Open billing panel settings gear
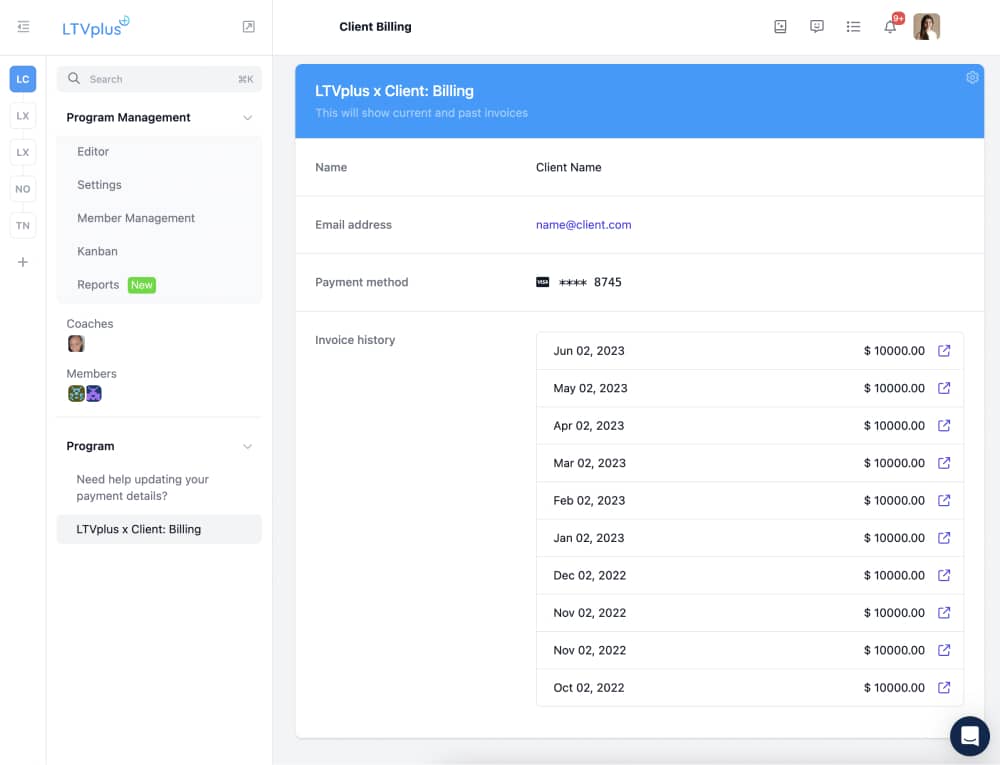Screen dimensions: 1000x765 [972, 77]
